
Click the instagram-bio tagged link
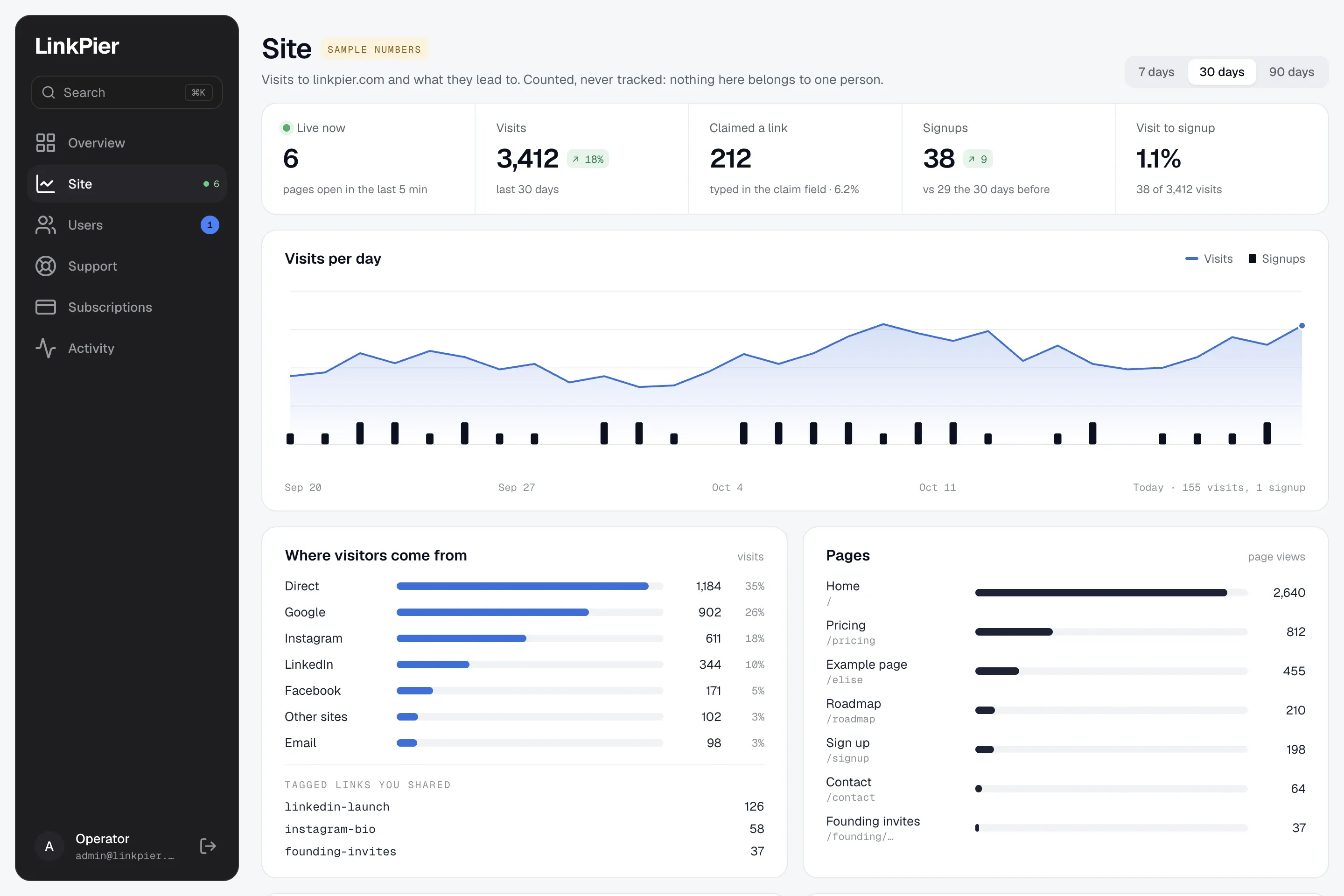pyautogui.click(x=330, y=829)
